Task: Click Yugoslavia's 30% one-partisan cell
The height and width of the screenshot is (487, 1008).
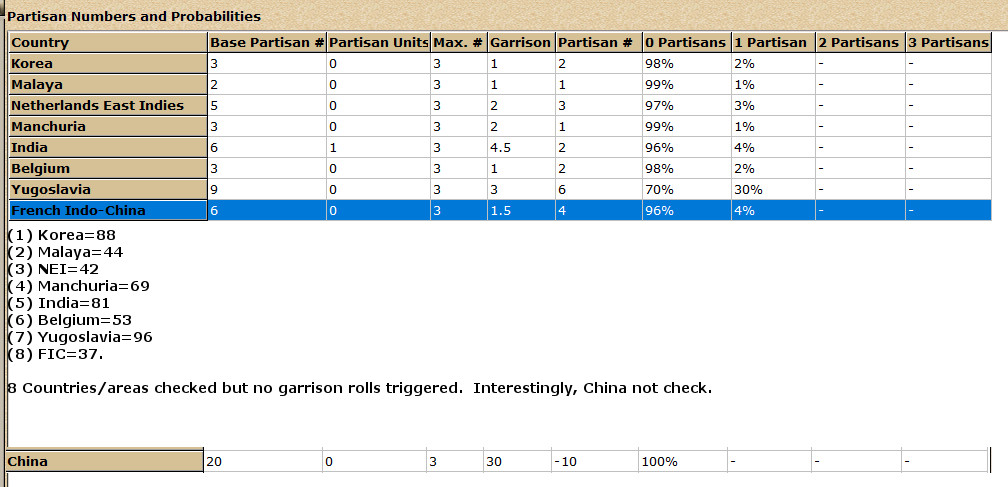Action: pyautogui.click(x=773, y=190)
